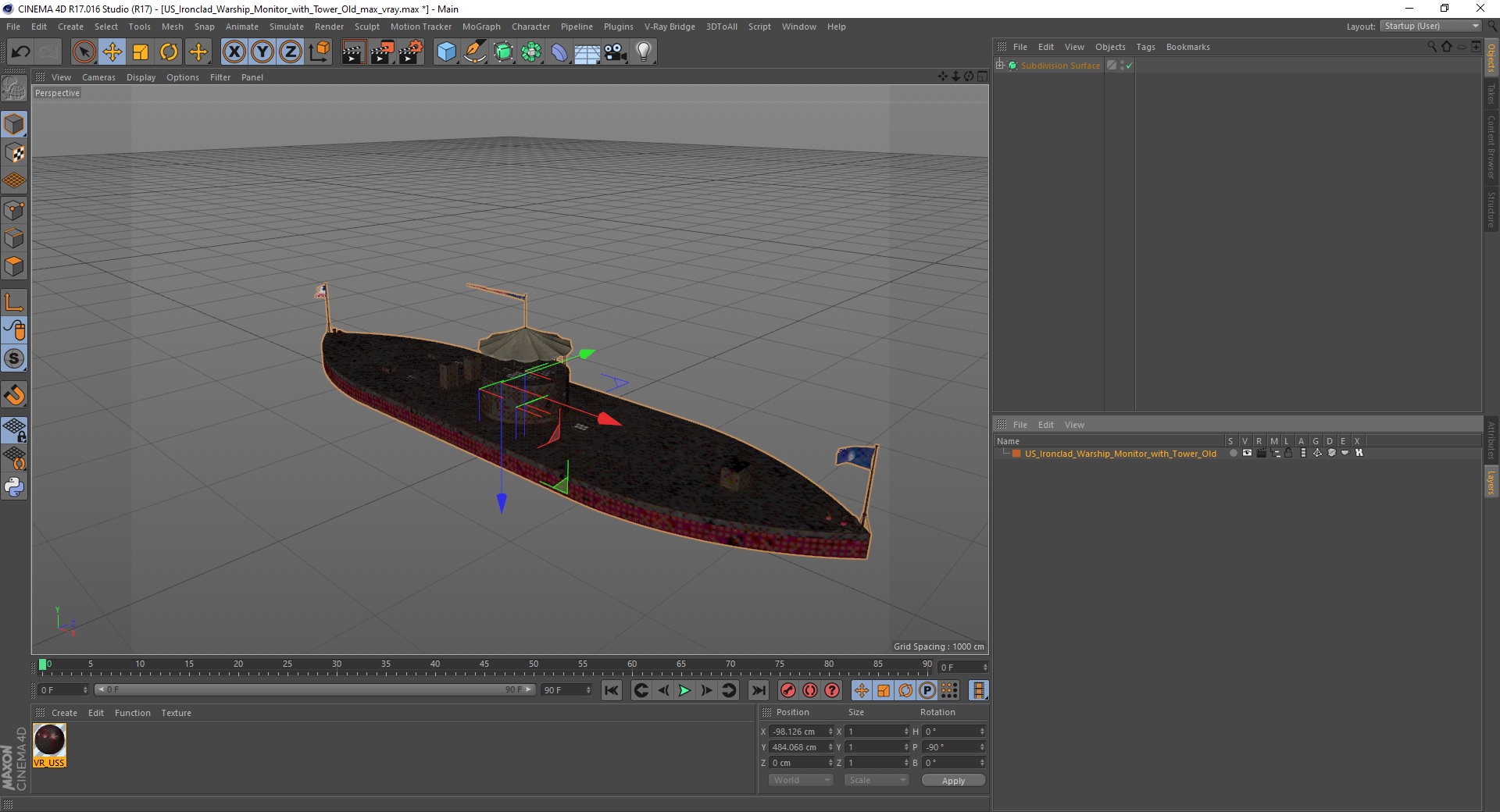Toggle X axis lock
Viewport: 1500px width, 812px height.
point(234,52)
